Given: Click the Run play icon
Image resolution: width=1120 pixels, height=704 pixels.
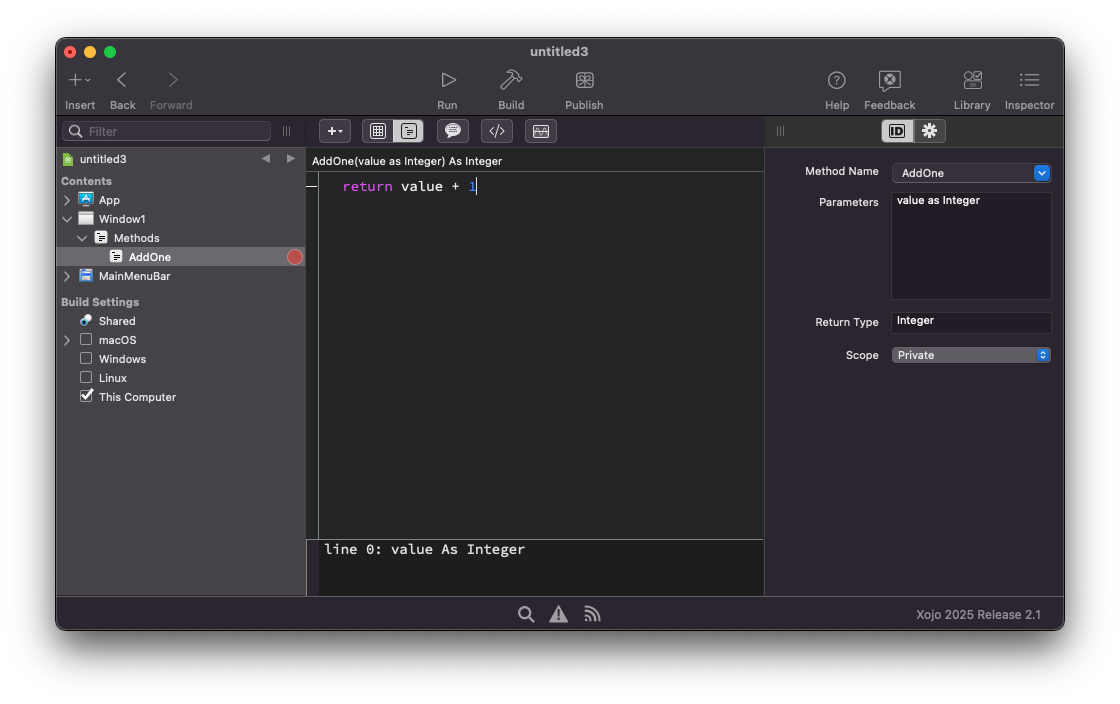Looking at the screenshot, I should coord(448,80).
